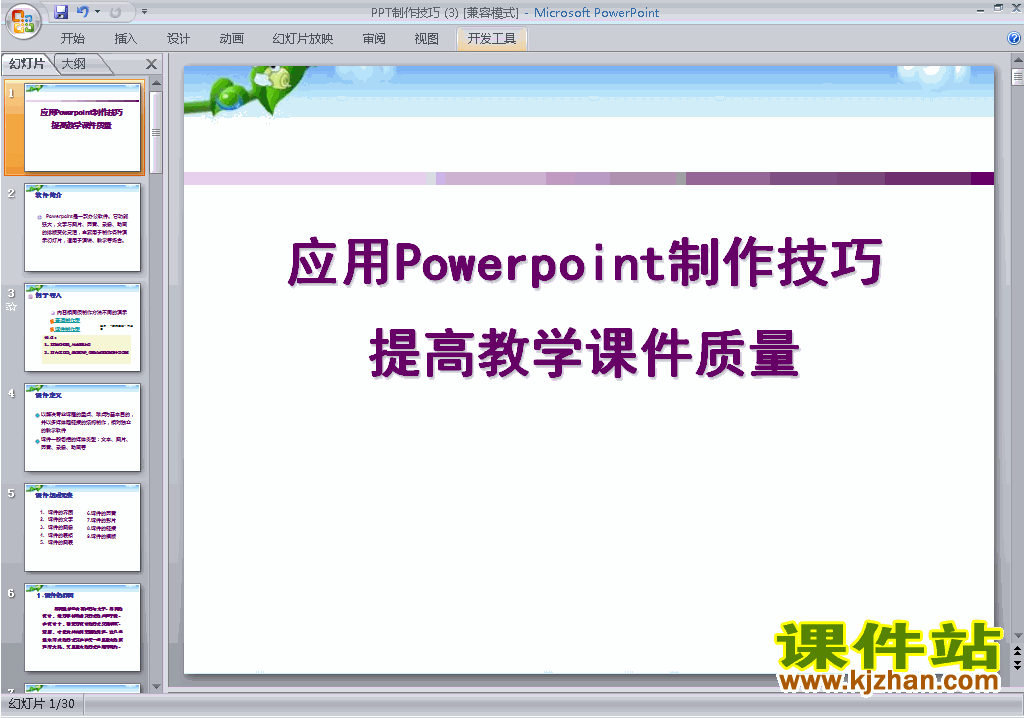The image size is (1024, 718).
Task: Select the 开发工具 ribbon tab
Action: tap(492, 39)
